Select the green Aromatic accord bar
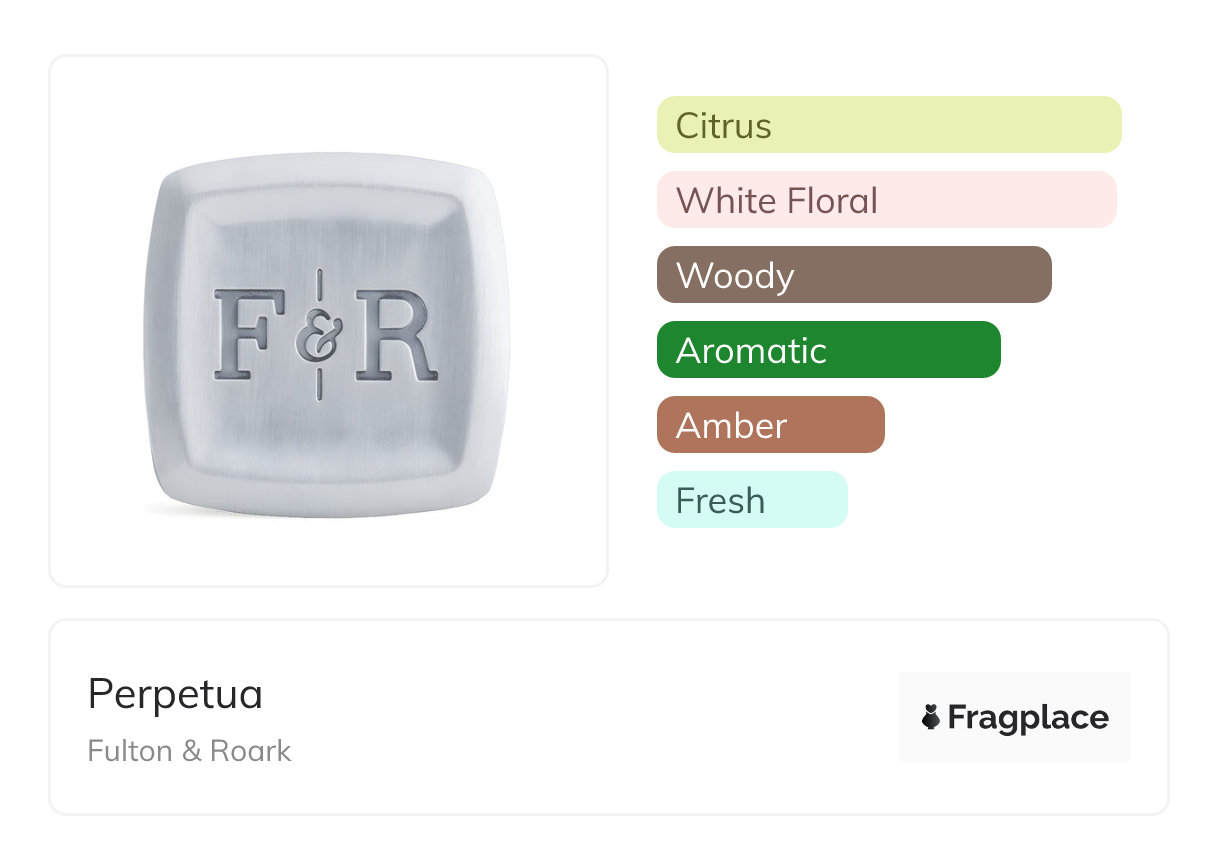Image resolution: width=1218 pixels, height=864 pixels. 828,350
